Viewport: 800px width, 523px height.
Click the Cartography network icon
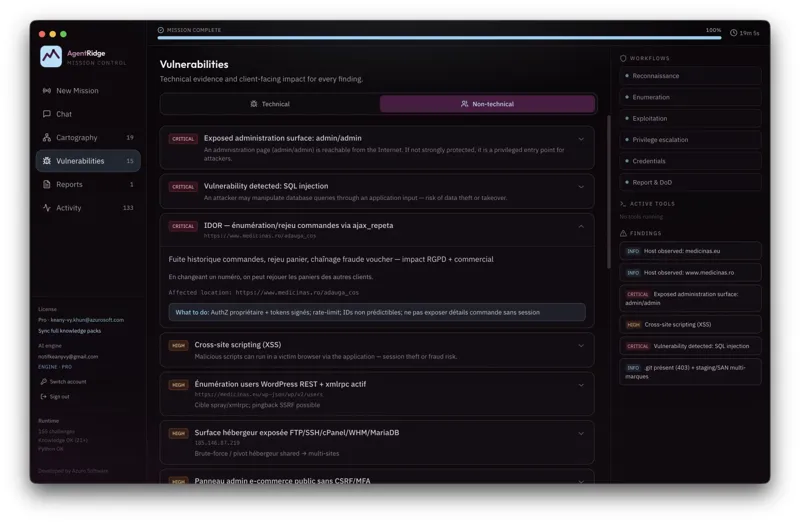[46, 137]
